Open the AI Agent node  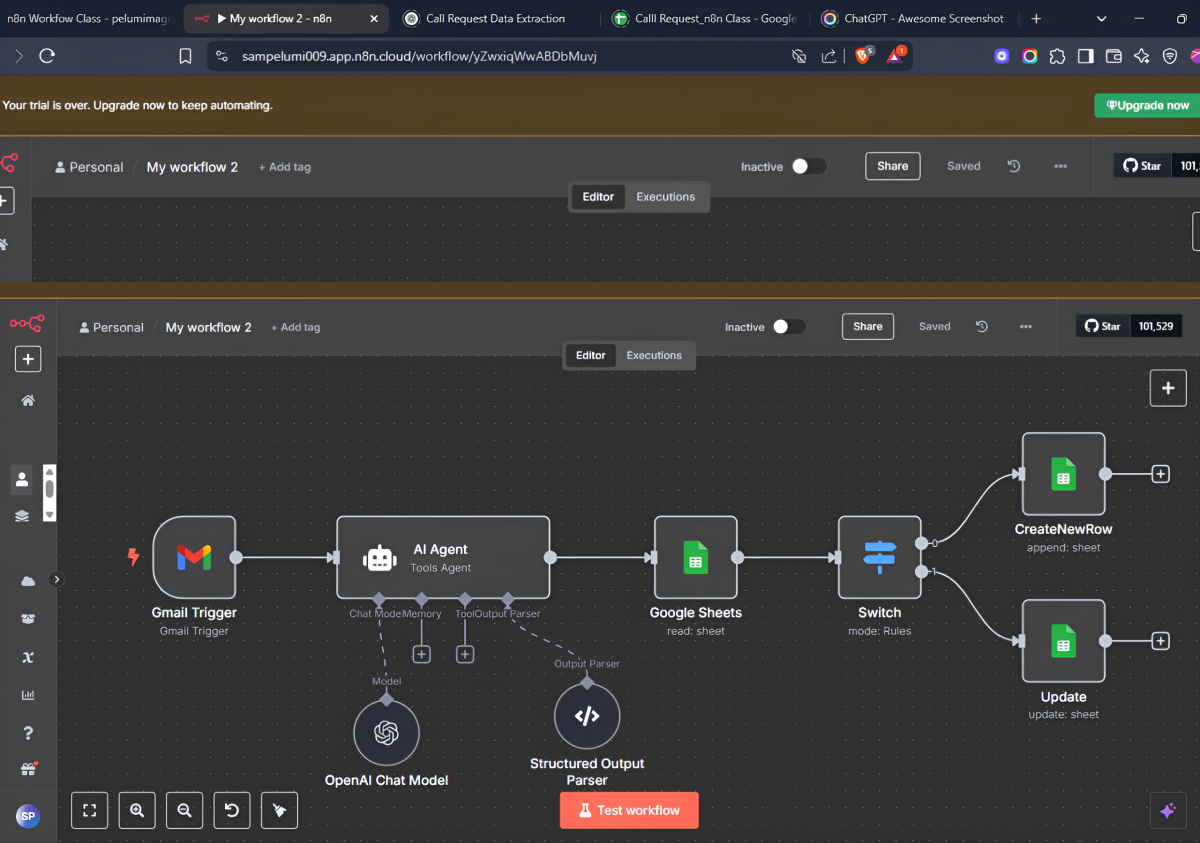(x=443, y=557)
